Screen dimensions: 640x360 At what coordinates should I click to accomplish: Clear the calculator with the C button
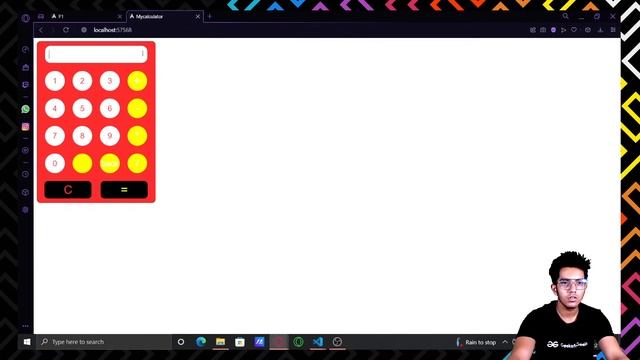coord(68,190)
